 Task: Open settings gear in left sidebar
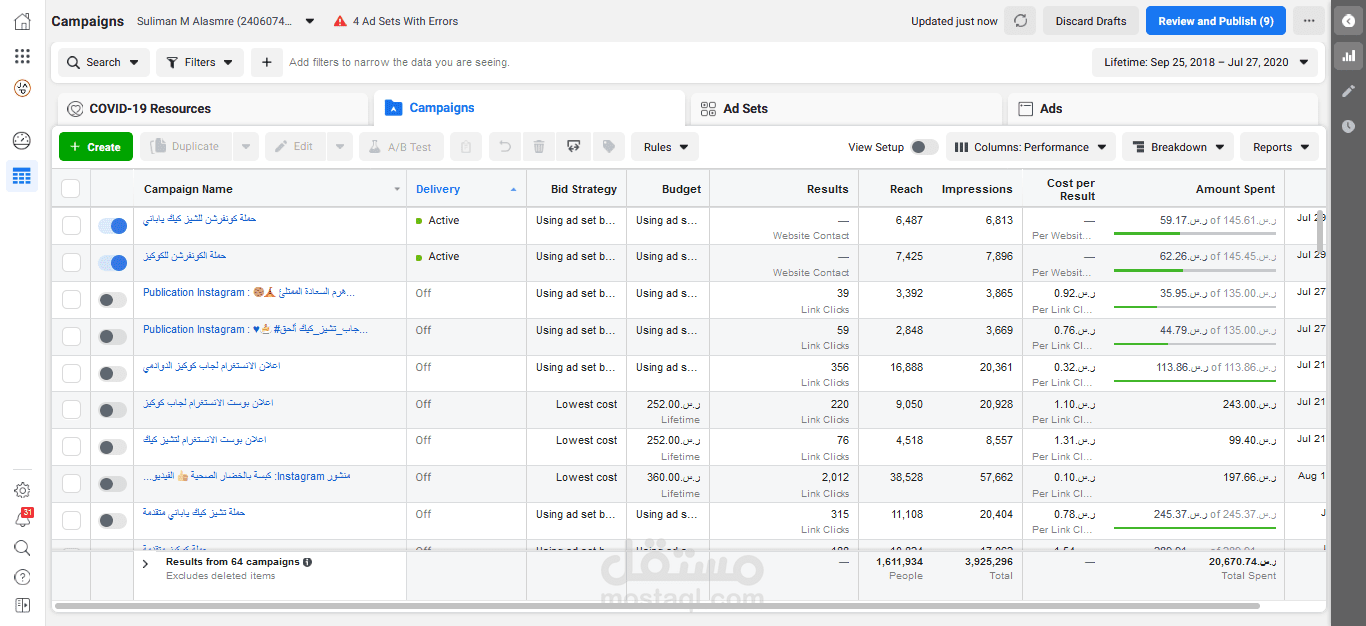pyautogui.click(x=22, y=490)
